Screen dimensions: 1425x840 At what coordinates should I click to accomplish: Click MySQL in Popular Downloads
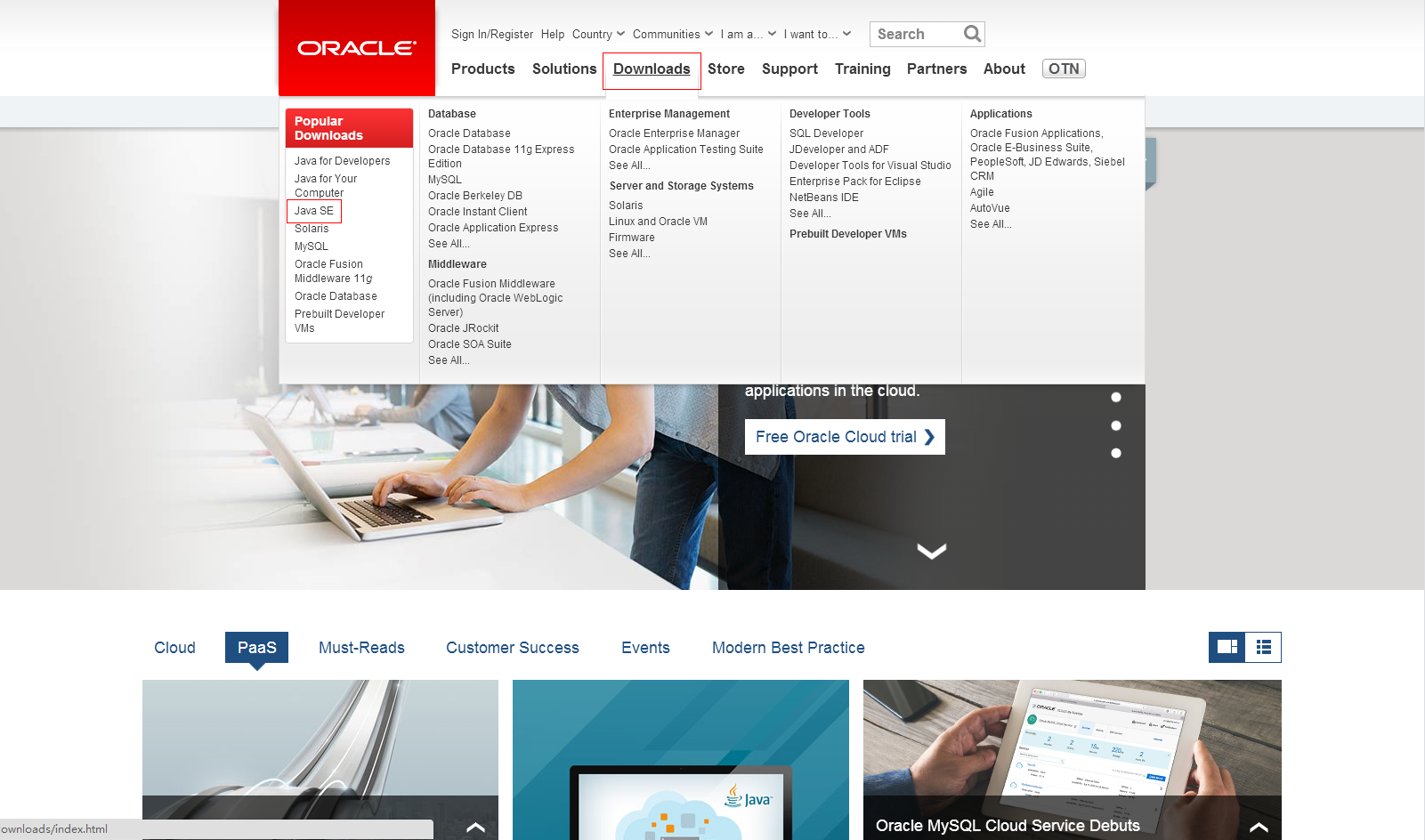[312, 246]
